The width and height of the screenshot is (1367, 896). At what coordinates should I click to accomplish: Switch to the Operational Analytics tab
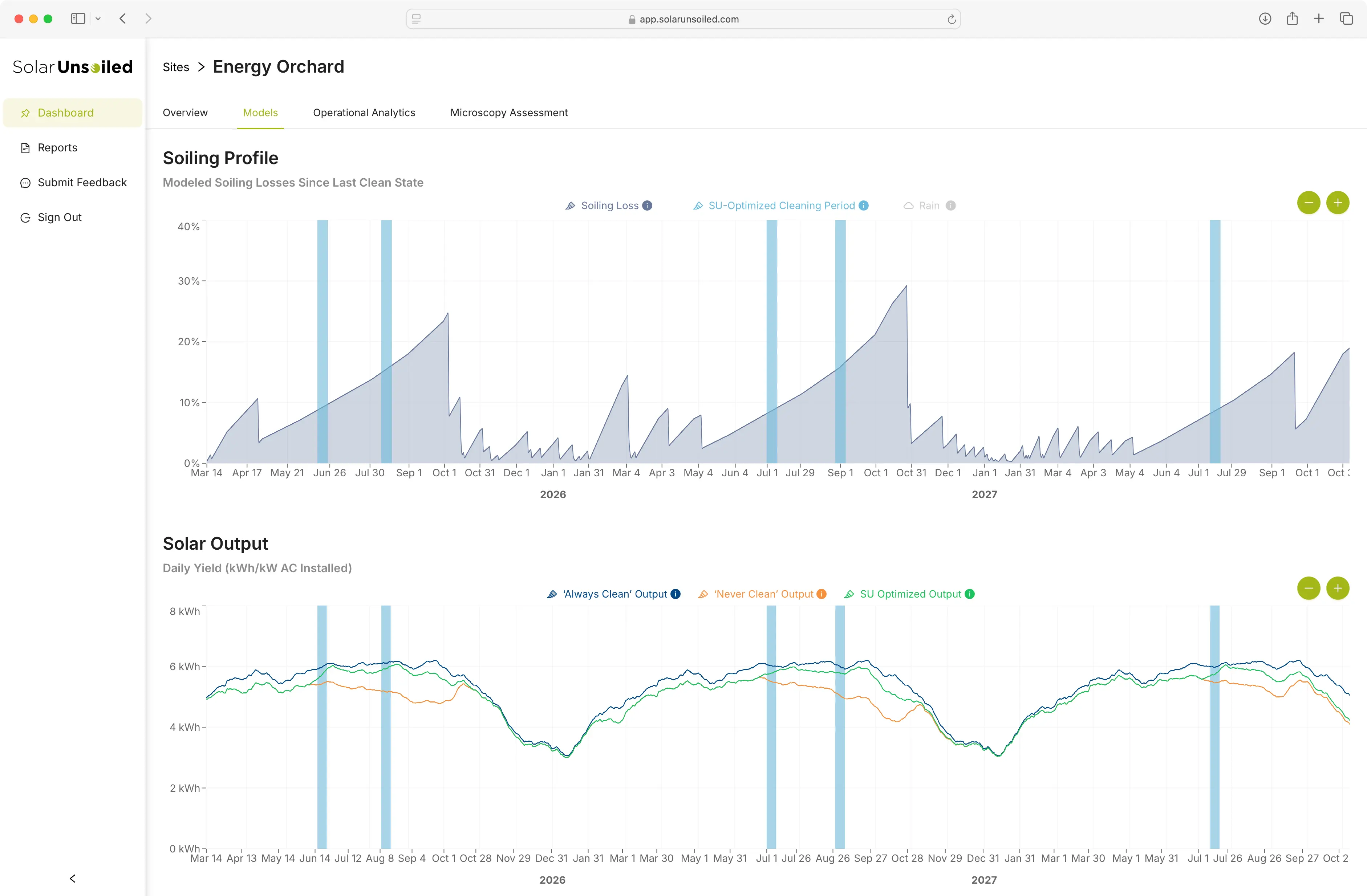364,113
